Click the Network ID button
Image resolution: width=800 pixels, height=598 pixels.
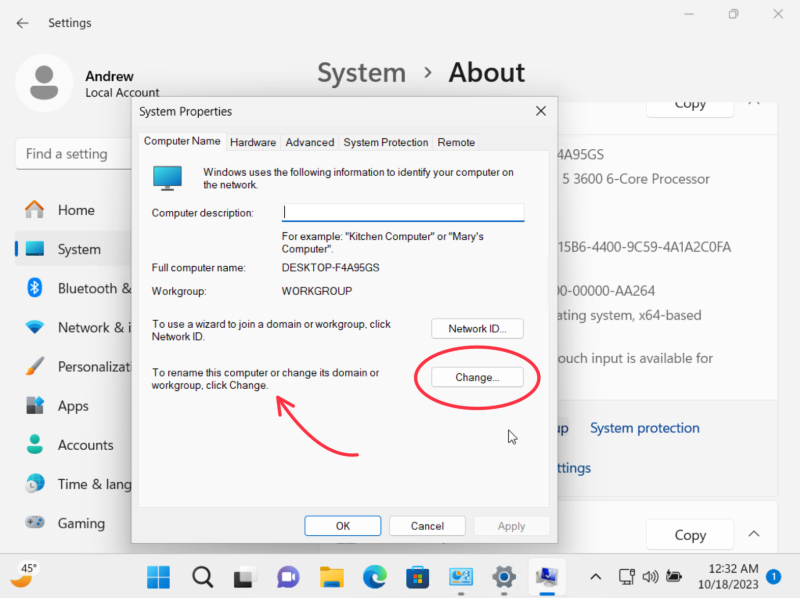477,328
